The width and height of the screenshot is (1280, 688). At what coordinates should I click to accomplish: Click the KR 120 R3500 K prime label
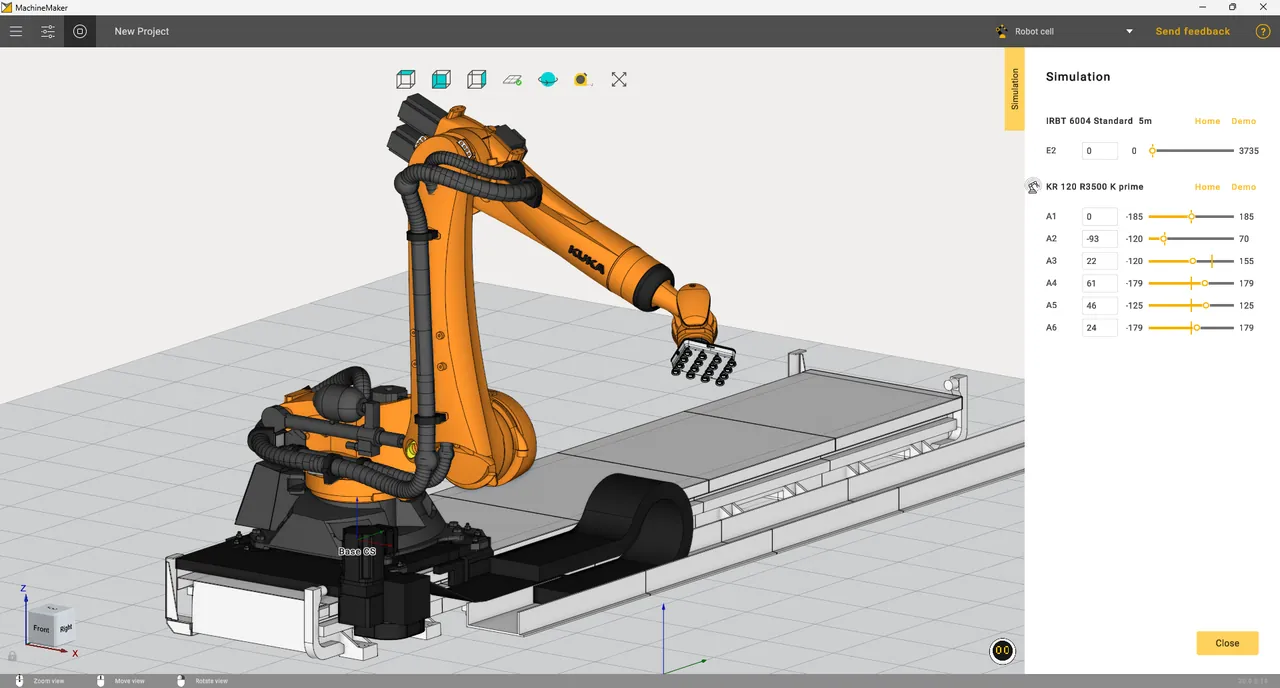[x=1095, y=187]
